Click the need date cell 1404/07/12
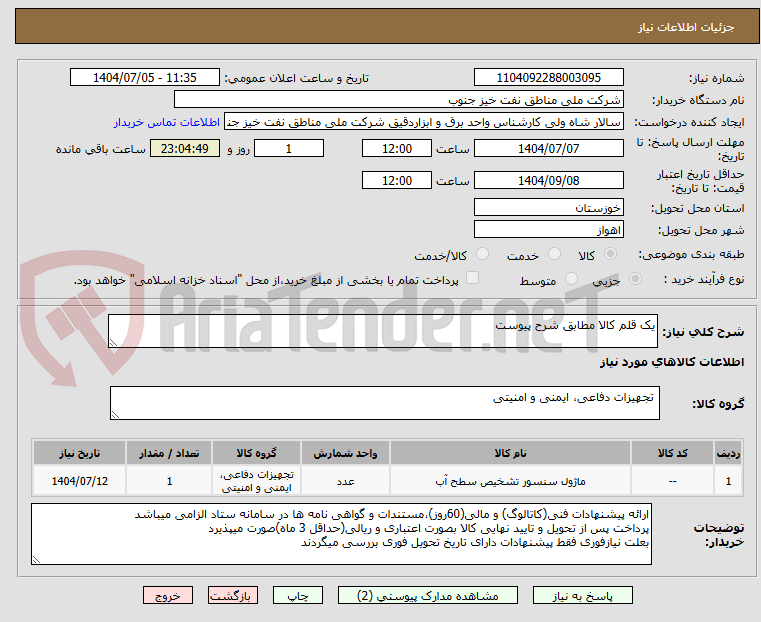The height and width of the screenshot is (622, 761). [80, 481]
